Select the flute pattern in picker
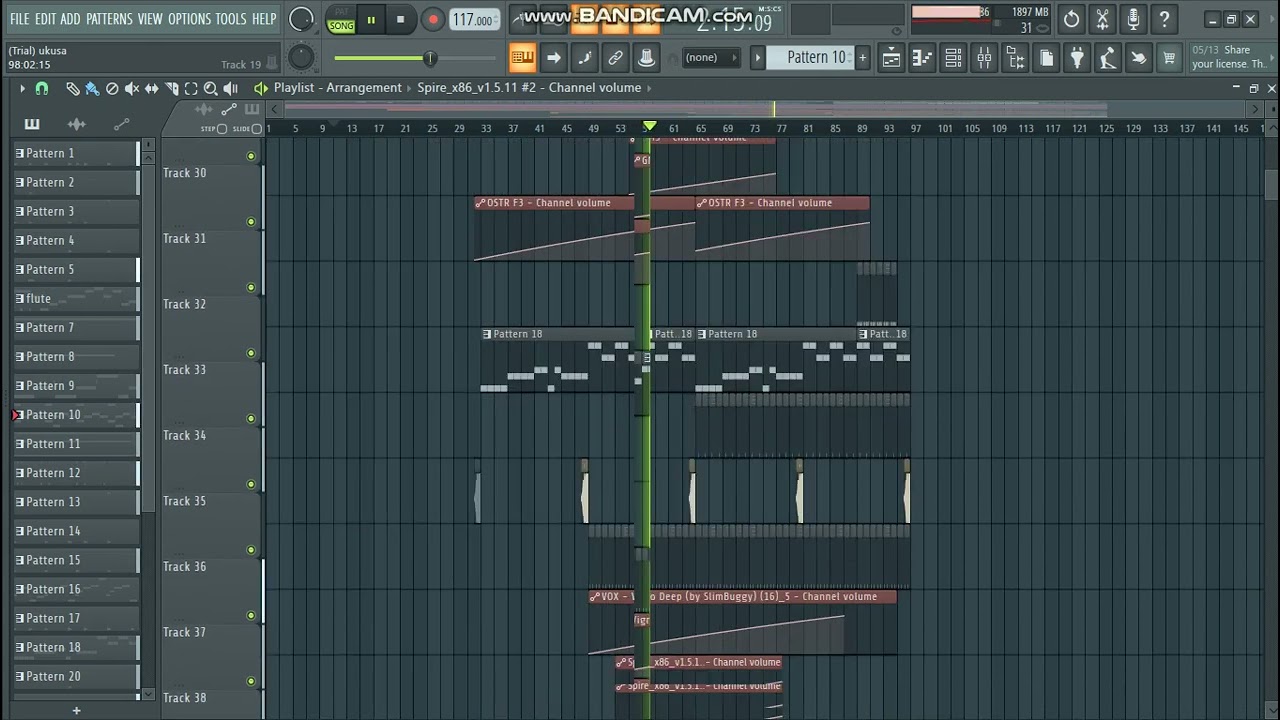 pos(76,298)
